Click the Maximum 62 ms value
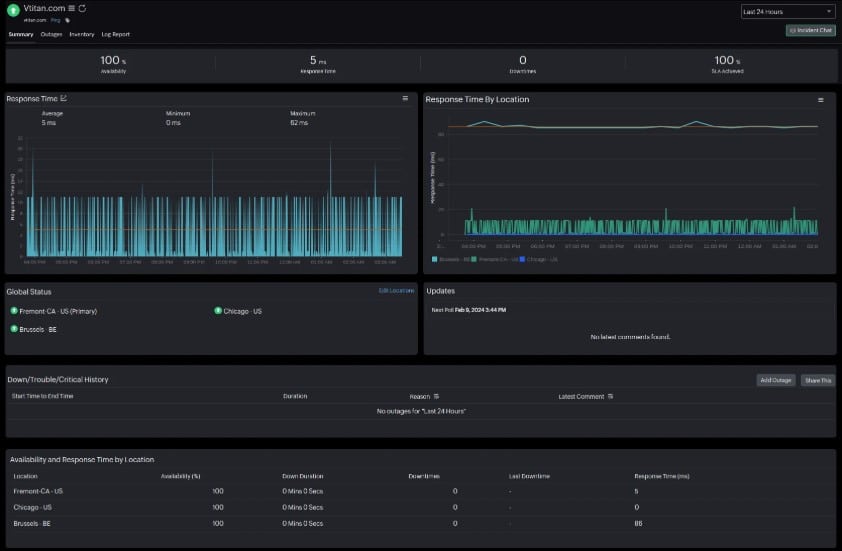The width and height of the screenshot is (842, 551). [x=299, y=123]
